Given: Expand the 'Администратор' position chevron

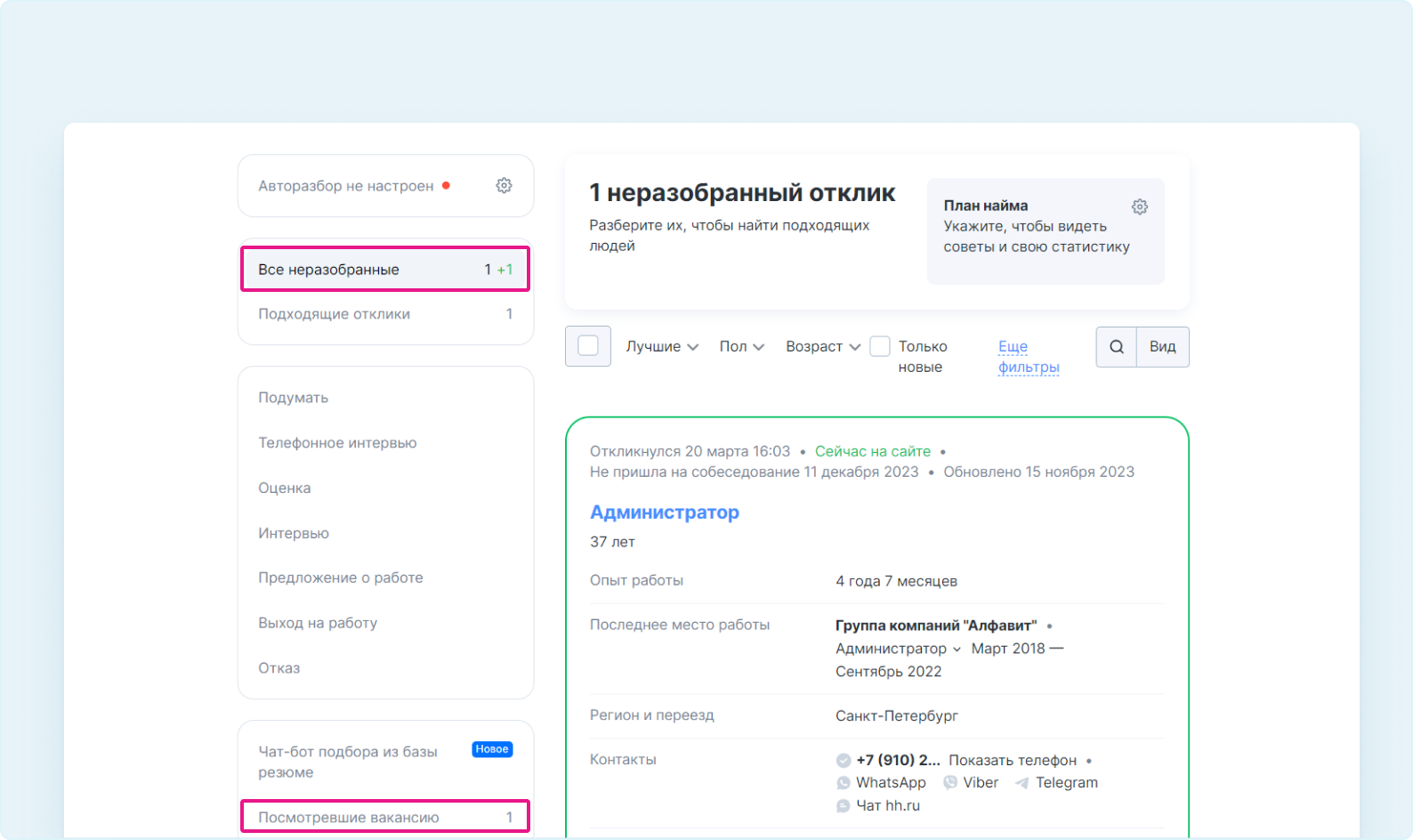Looking at the screenshot, I should click(957, 650).
